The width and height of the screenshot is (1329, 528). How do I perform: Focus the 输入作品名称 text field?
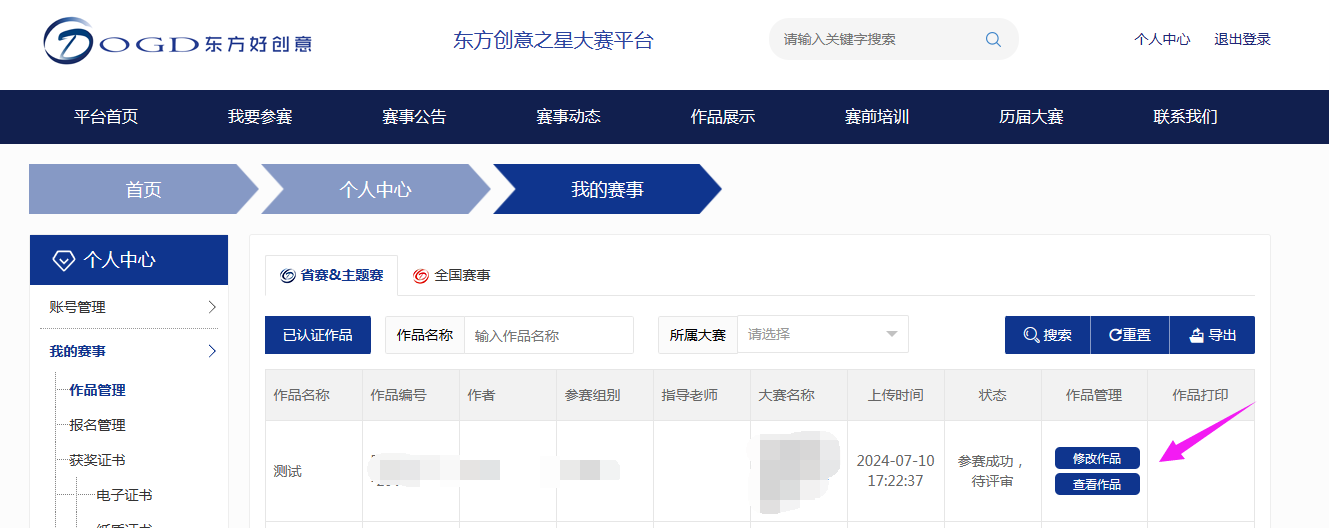(x=548, y=336)
